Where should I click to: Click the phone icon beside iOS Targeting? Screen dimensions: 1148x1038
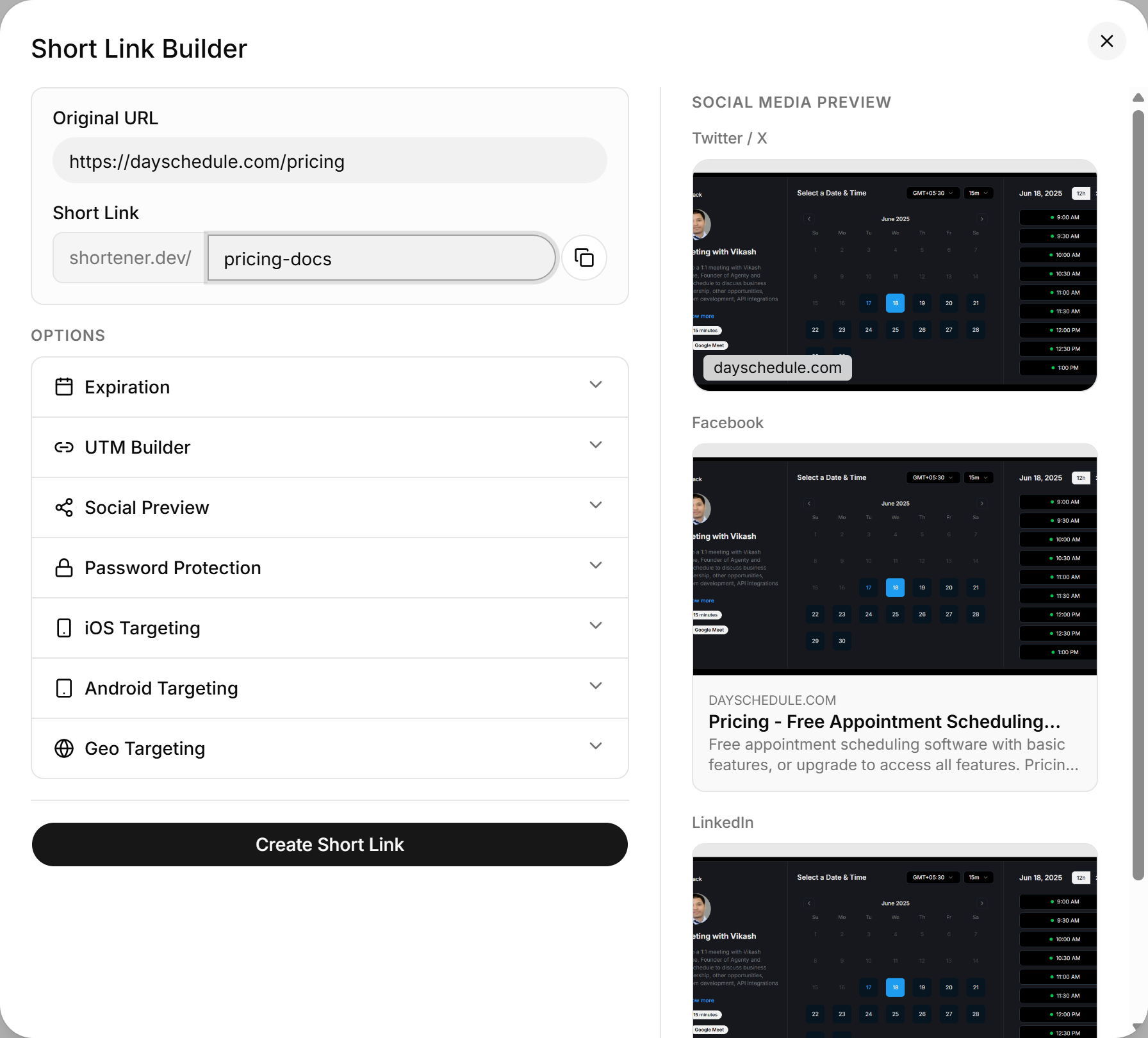pyautogui.click(x=64, y=628)
